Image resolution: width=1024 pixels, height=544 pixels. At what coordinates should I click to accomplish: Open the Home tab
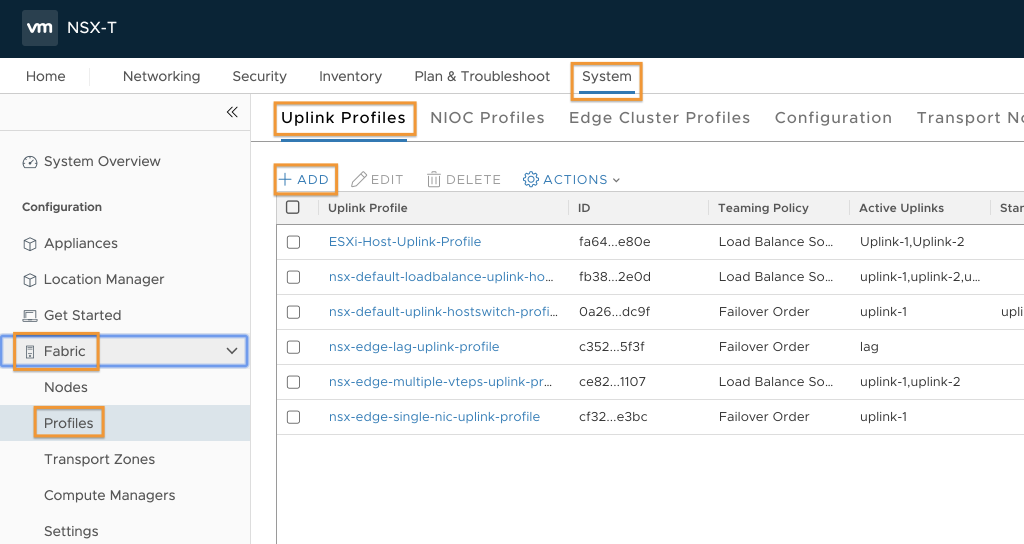[46, 76]
